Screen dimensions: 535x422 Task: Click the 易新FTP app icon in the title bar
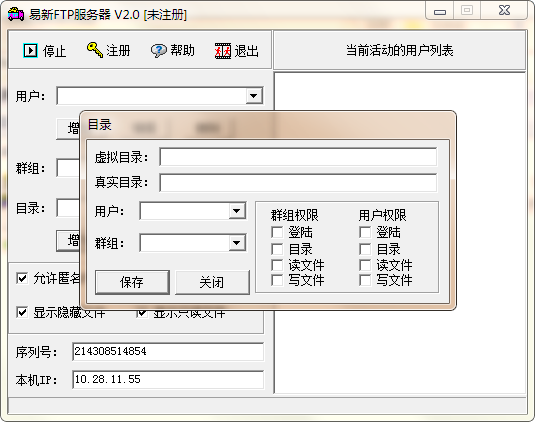pos(16,14)
